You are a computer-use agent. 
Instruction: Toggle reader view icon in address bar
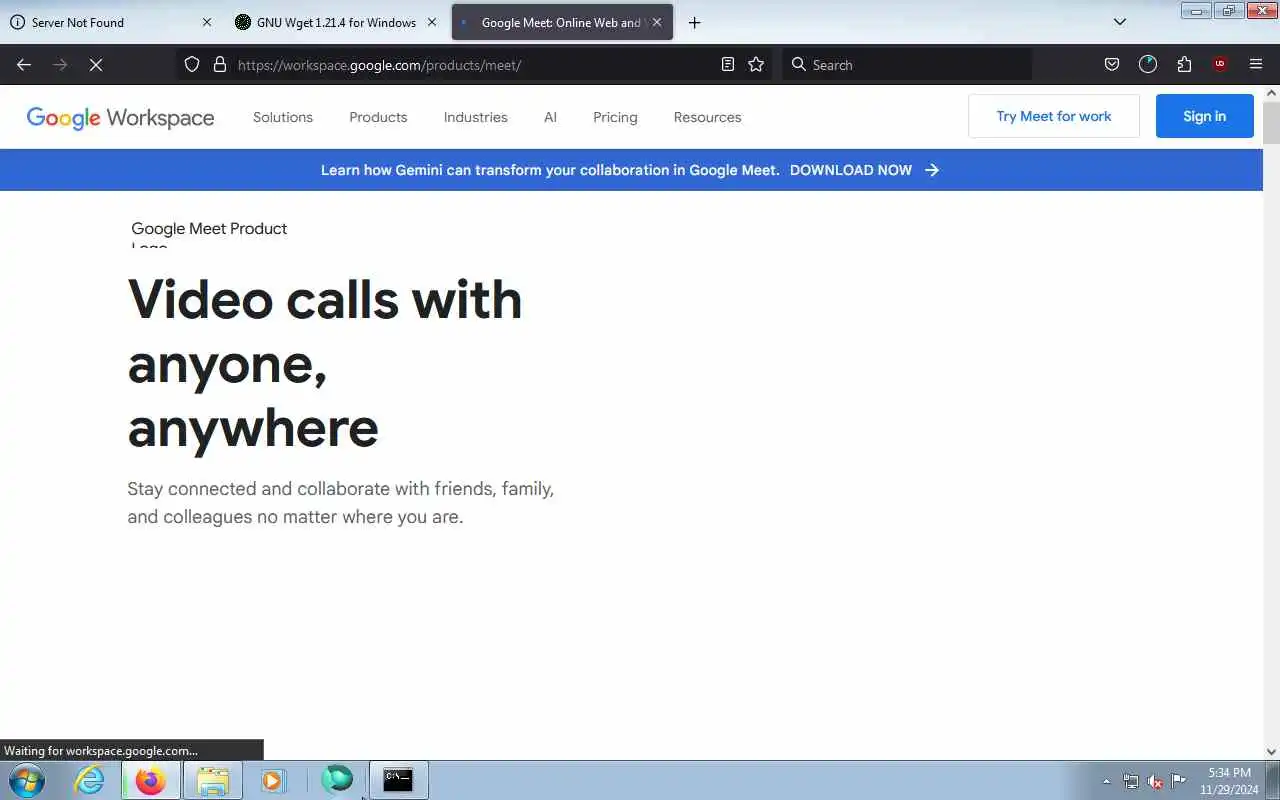pos(728,64)
